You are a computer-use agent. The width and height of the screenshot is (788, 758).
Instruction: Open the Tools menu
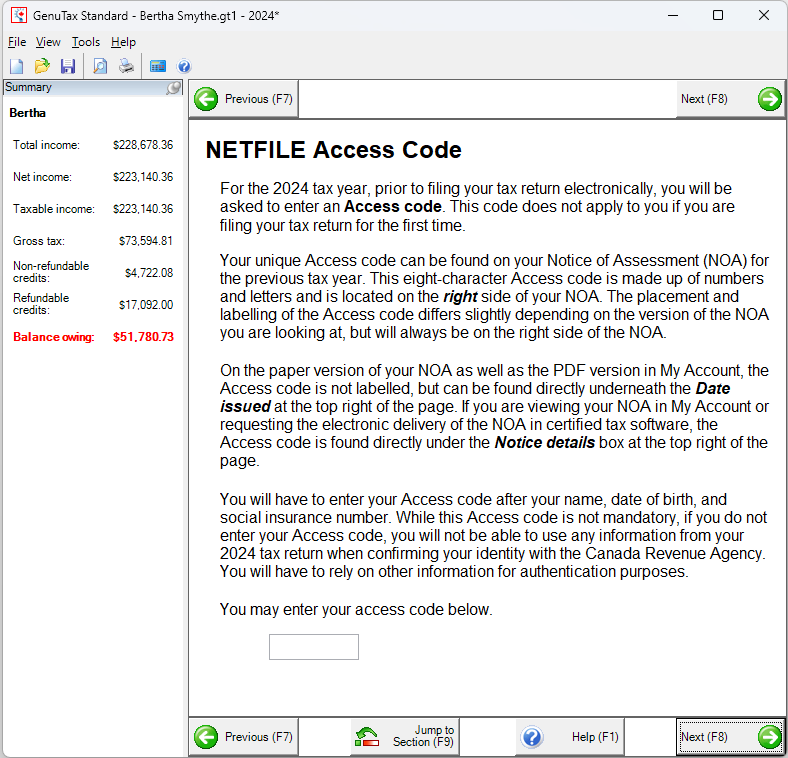tap(85, 42)
